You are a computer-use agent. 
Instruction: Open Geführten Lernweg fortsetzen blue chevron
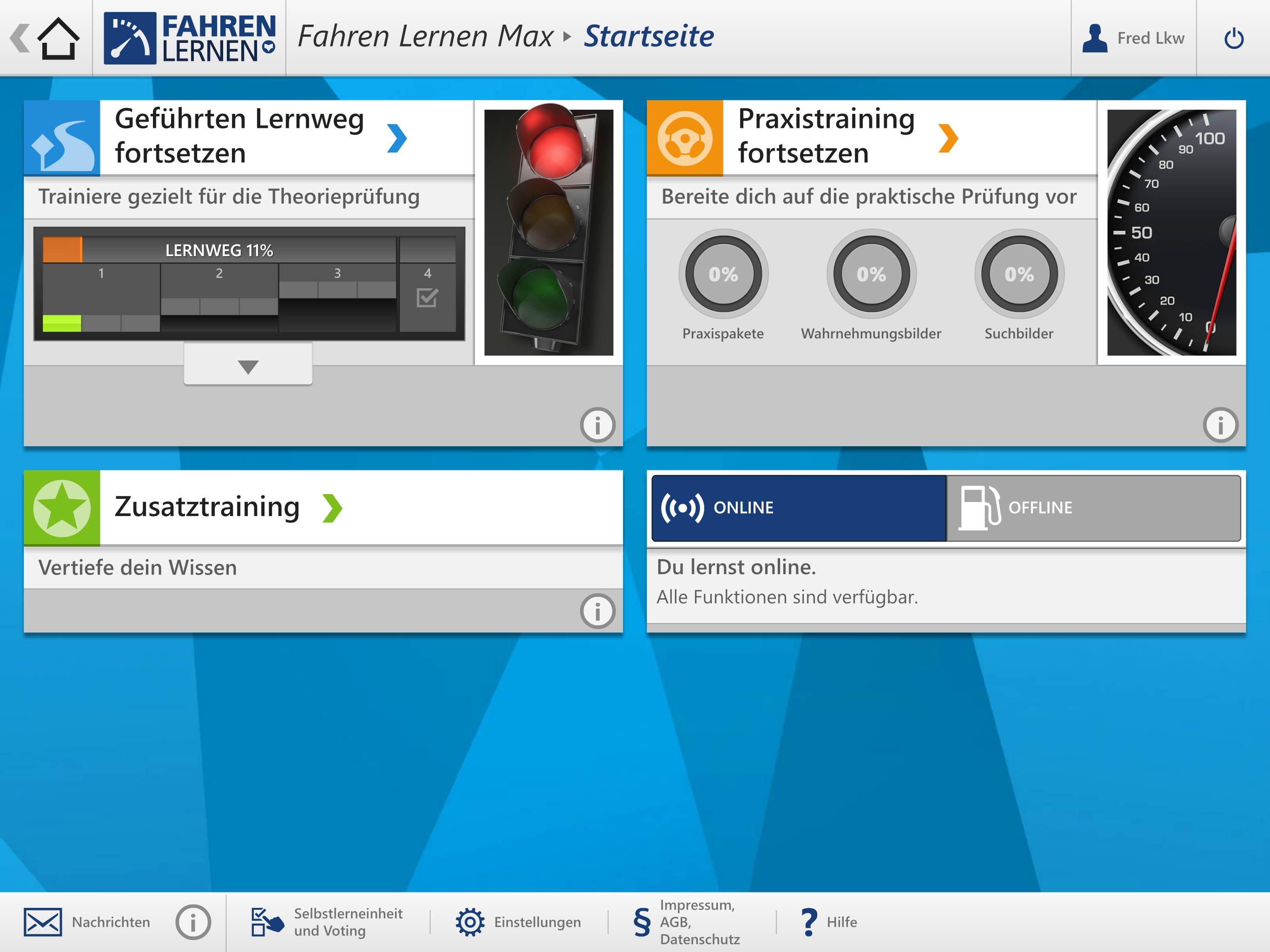(397, 138)
